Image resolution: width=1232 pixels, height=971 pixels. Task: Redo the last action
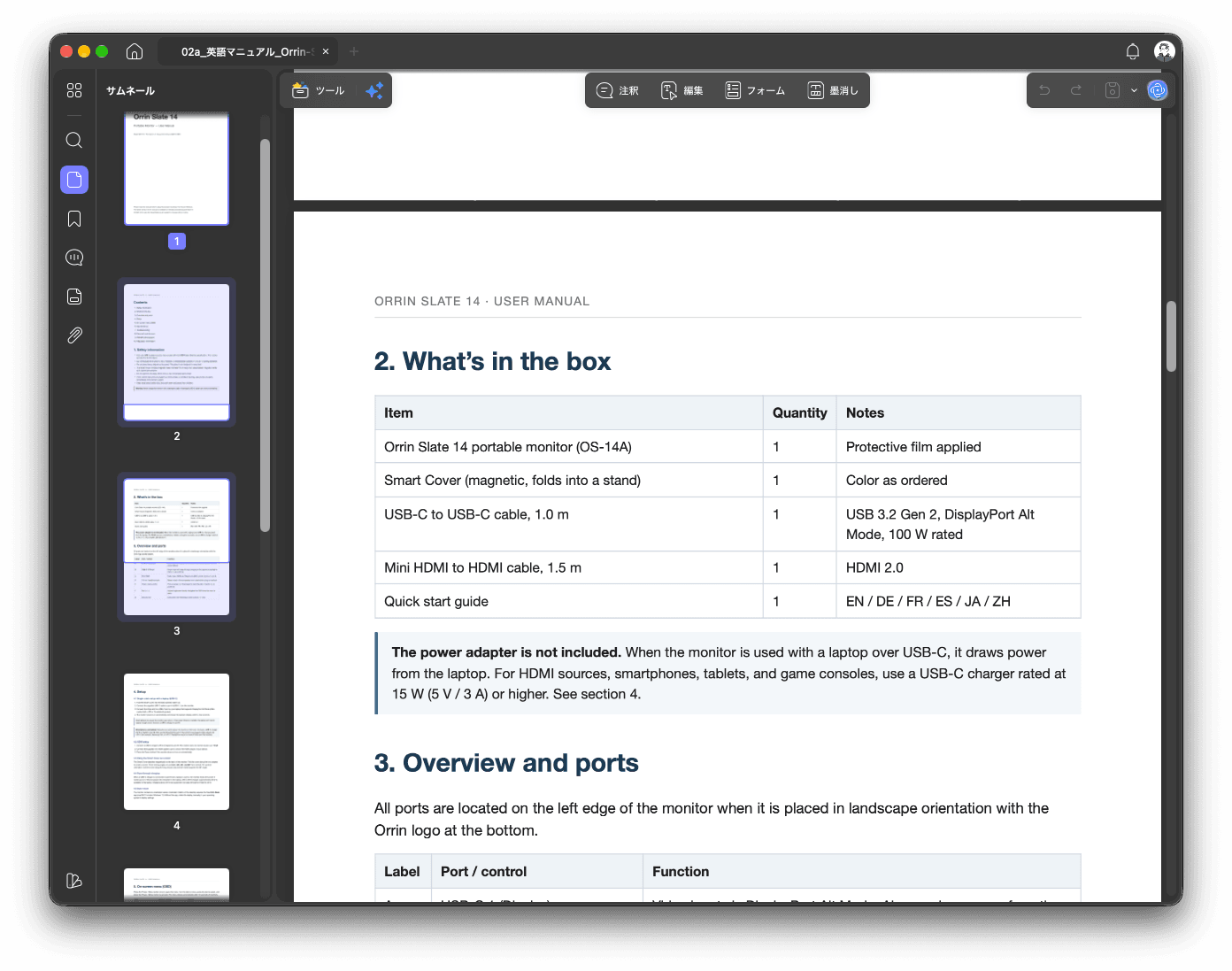pyautogui.click(x=1076, y=90)
